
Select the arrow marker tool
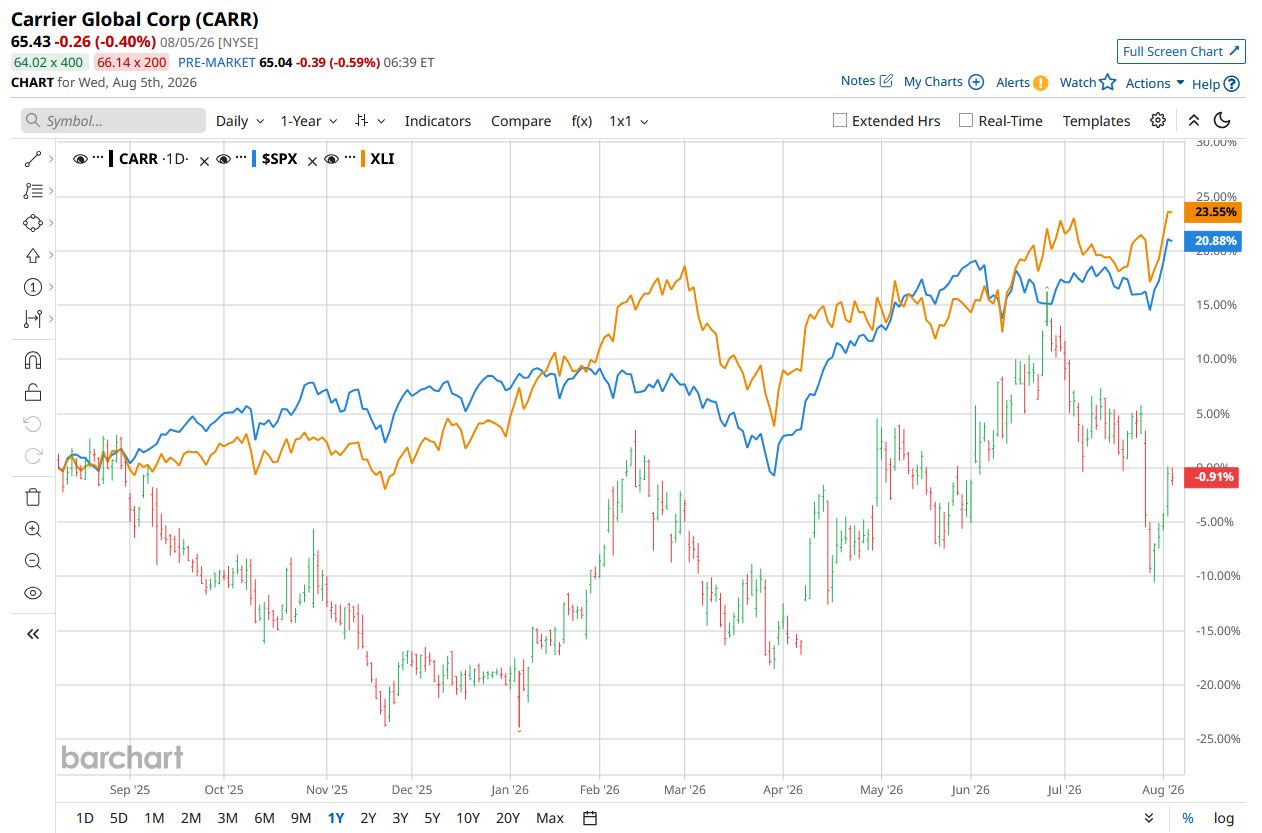click(32, 255)
